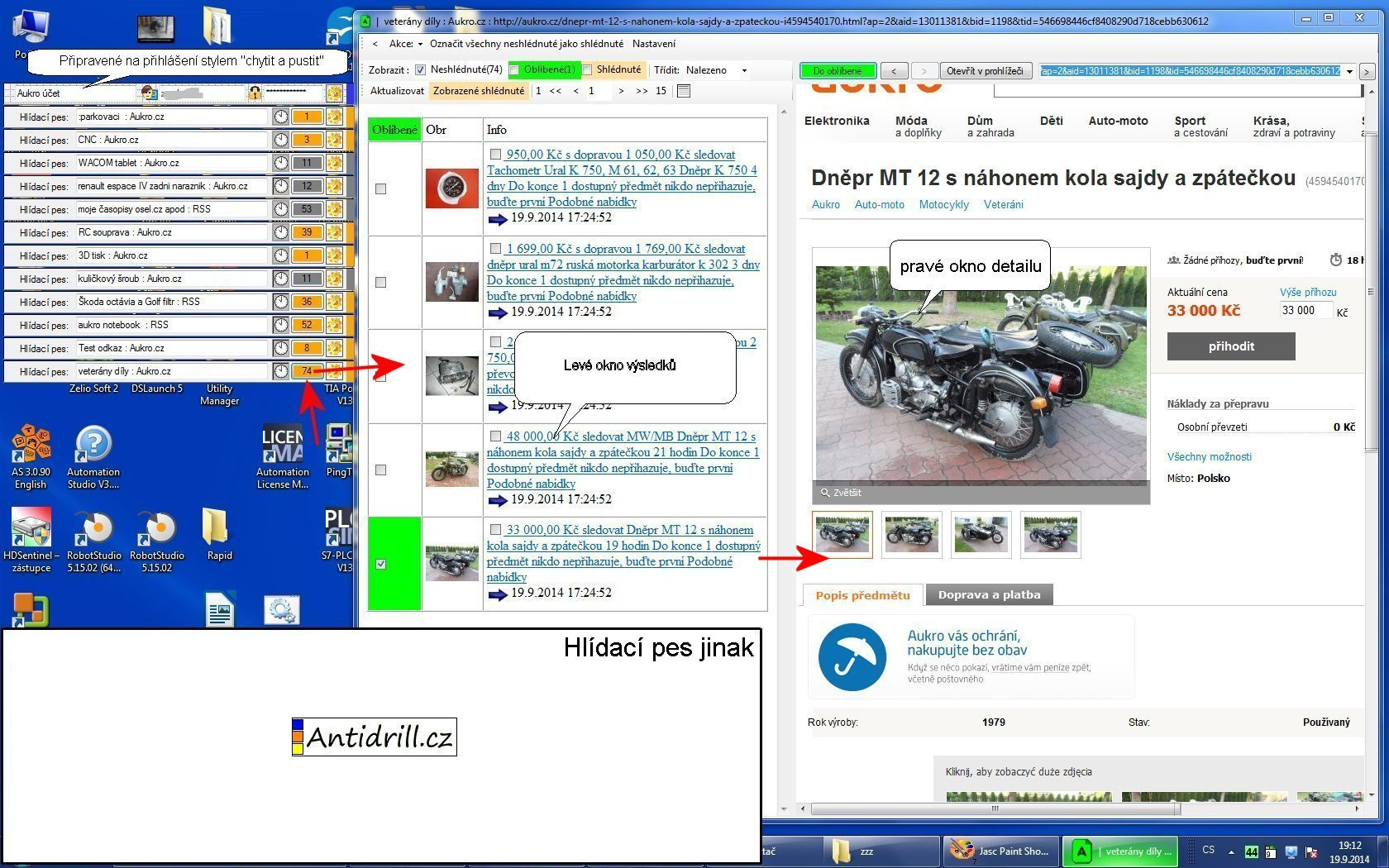Tick the inline checkbox before 1 699,00 Kč listing text
The height and width of the screenshot is (868, 1389).
pyautogui.click(x=495, y=248)
